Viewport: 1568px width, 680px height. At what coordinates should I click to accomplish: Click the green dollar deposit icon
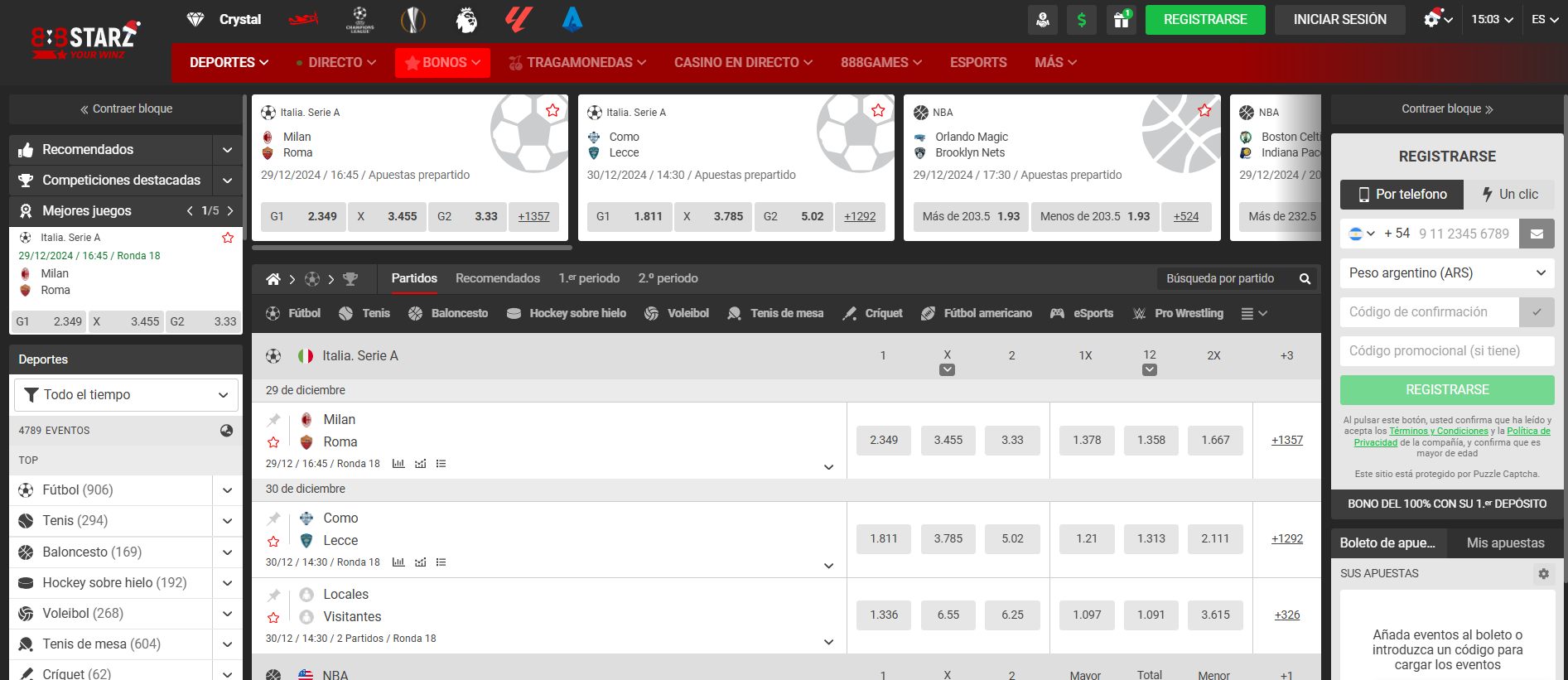coord(1081,20)
